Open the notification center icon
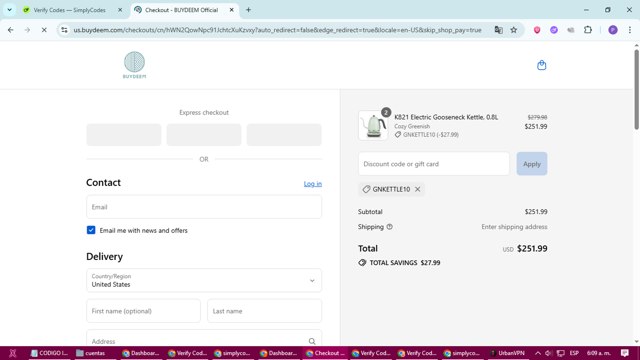 625,353
